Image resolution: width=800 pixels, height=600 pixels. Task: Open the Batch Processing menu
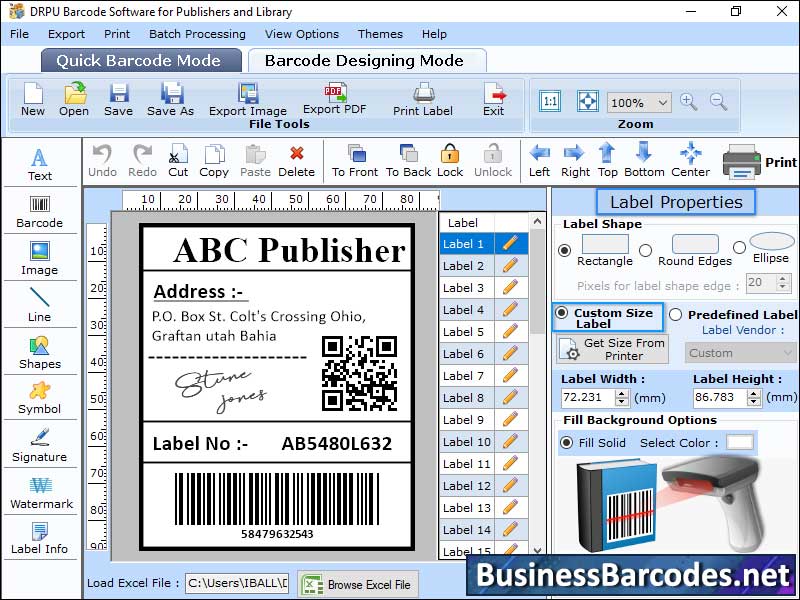[197, 33]
